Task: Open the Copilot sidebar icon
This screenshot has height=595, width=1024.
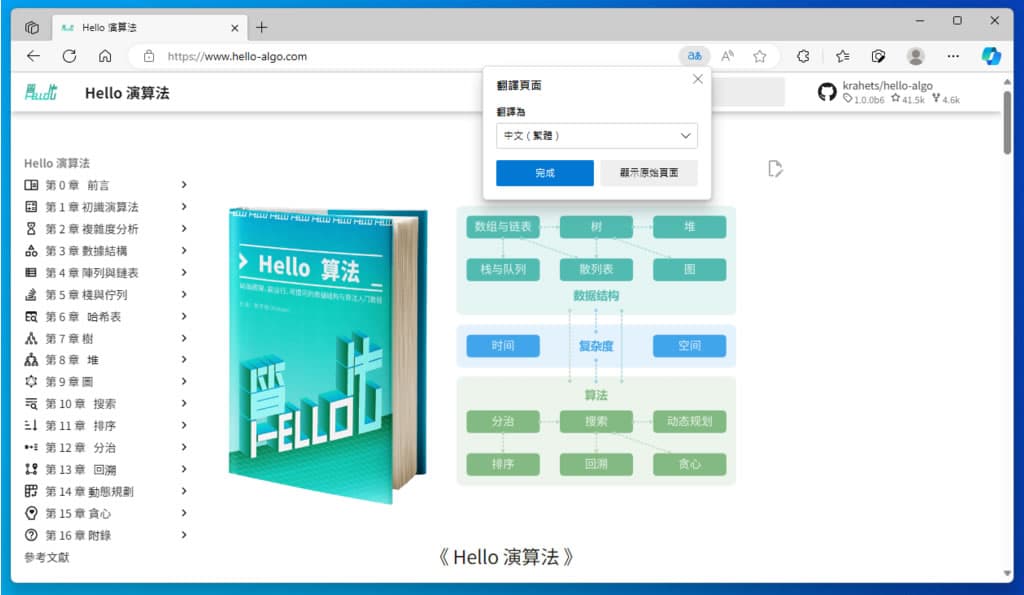Action: [x=991, y=56]
